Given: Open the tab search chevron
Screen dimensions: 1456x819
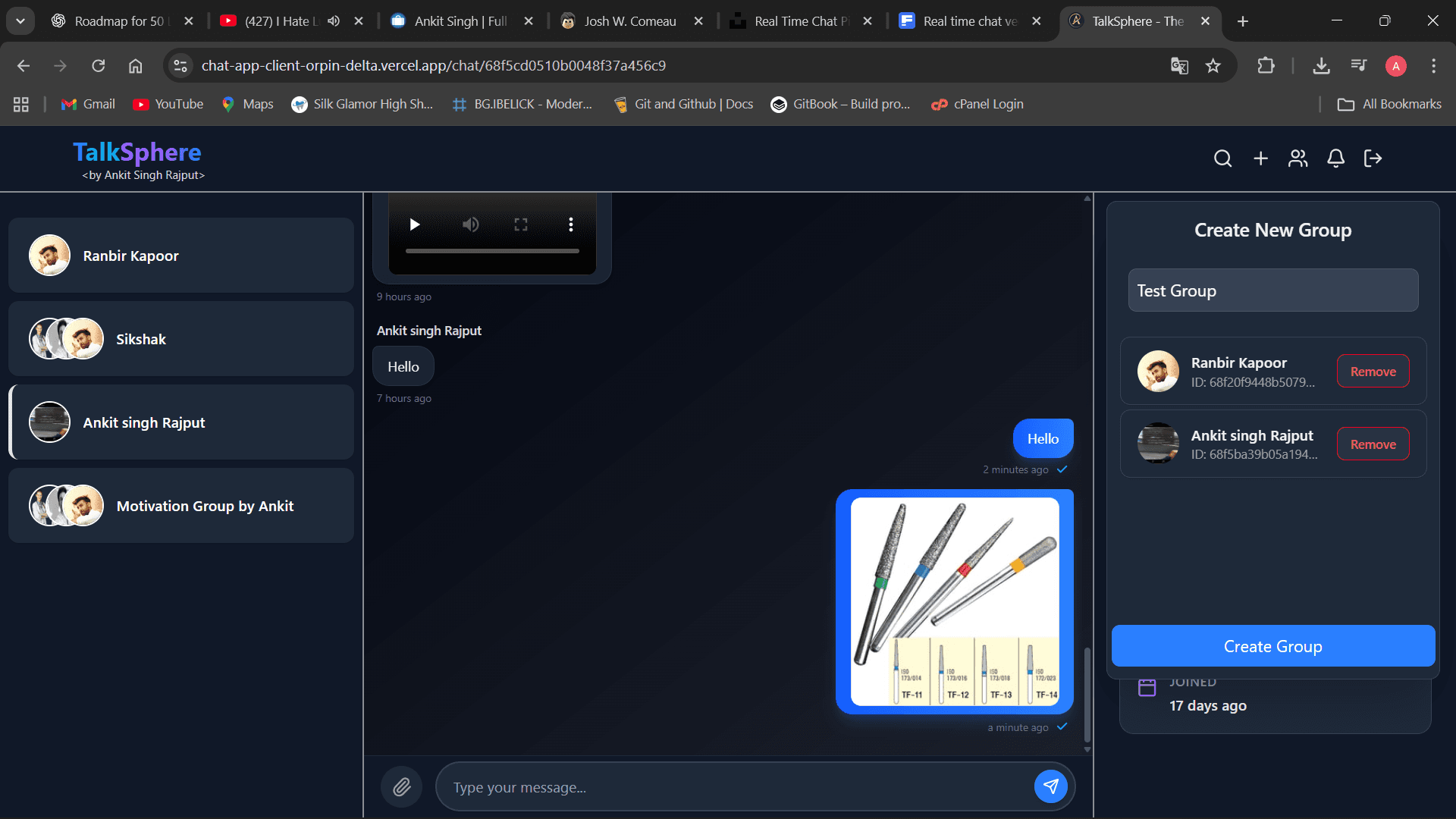Looking at the screenshot, I should point(20,20).
